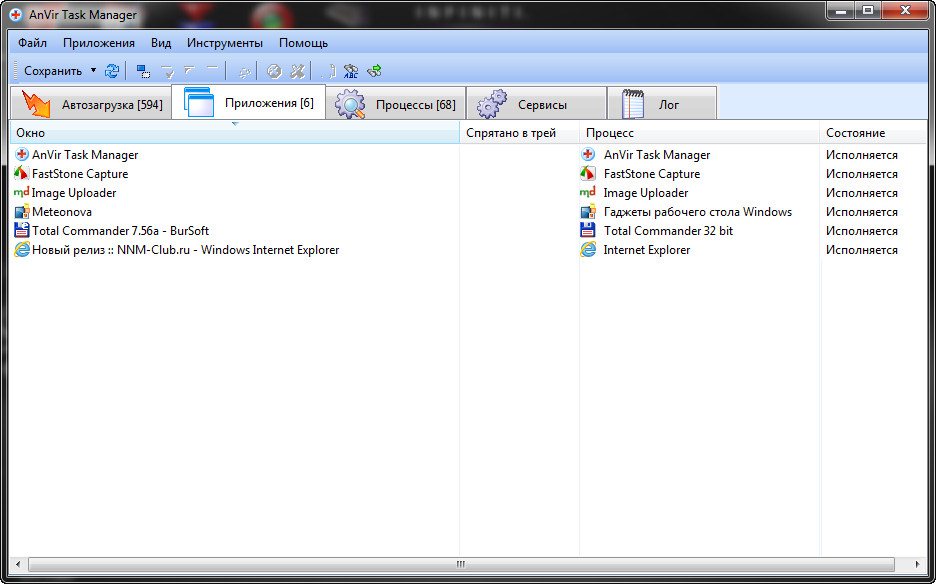Open the Вид menu

click(x=161, y=43)
